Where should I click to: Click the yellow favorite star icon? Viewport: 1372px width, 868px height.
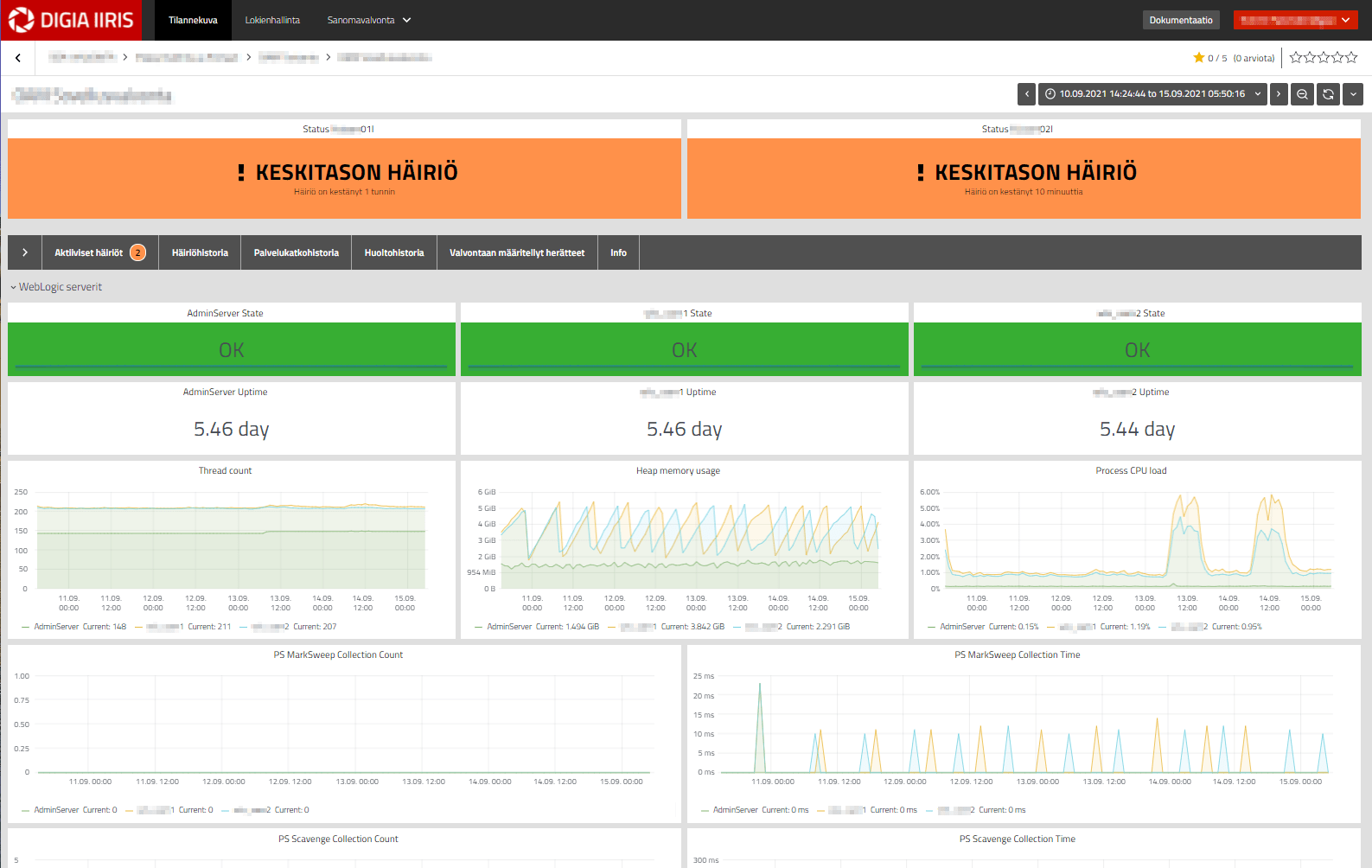[x=1198, y=58]
